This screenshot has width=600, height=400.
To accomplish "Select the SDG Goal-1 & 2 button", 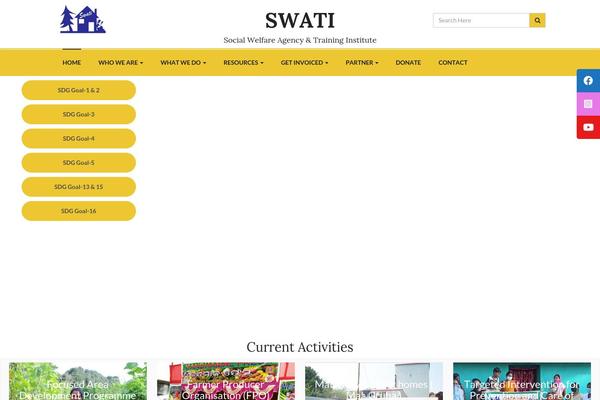I will tap(79, 90).
